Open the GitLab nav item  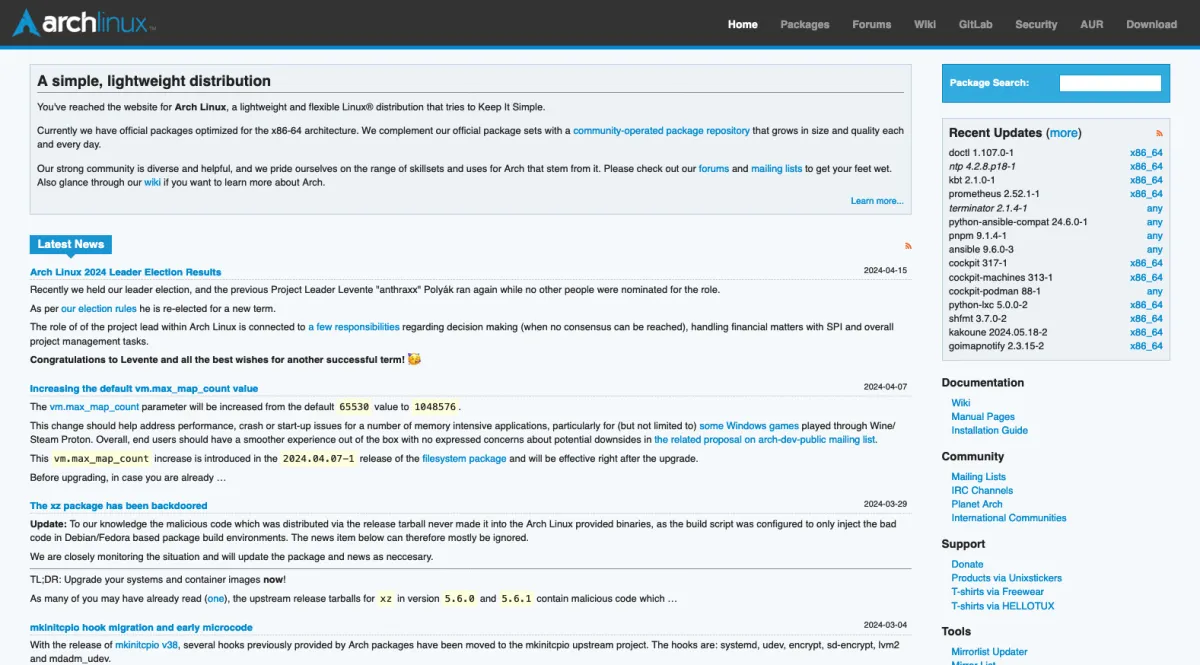pyautogui.click(x=976, y=24)
